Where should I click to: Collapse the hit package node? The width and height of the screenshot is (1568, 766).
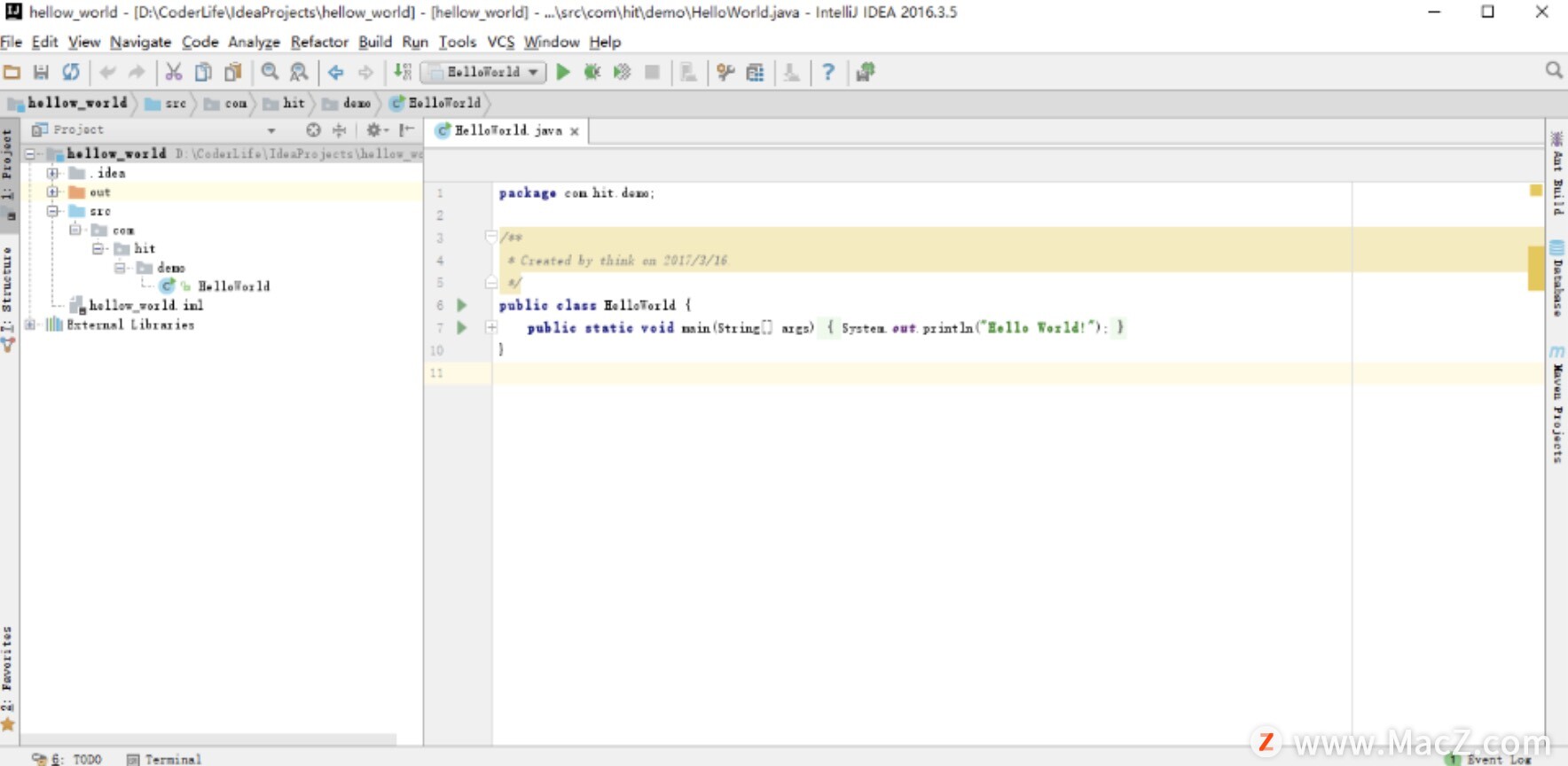pyautogui.click(x=98, y=248)
